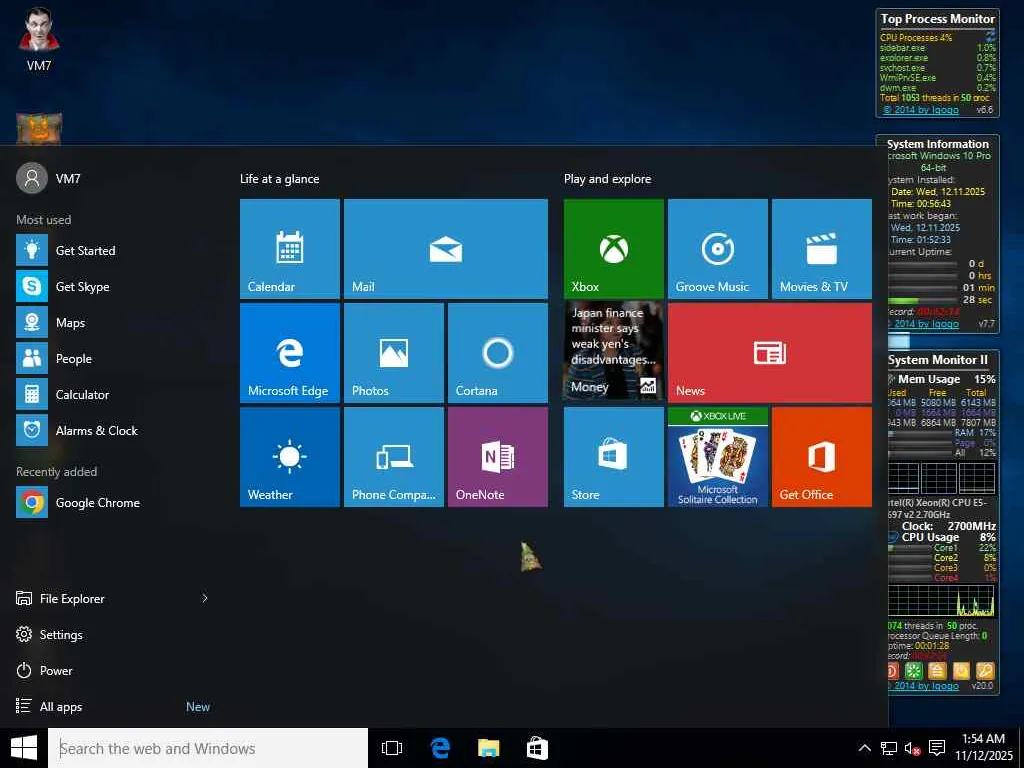Click the Most used heading
This screenshot has width=1024, height=768.
tap(44, 219)
